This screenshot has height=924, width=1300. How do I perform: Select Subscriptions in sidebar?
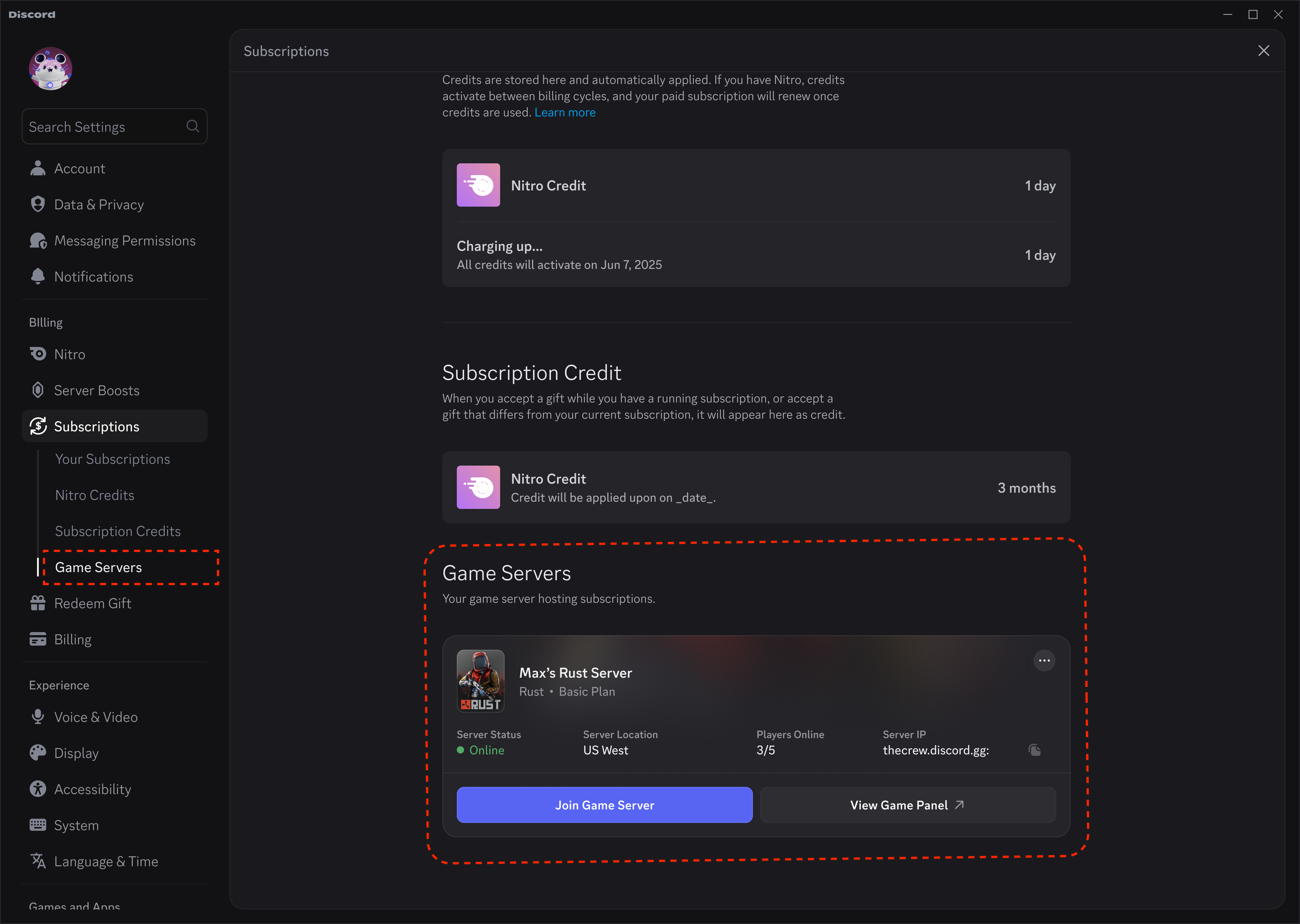(x=114, y=426)
